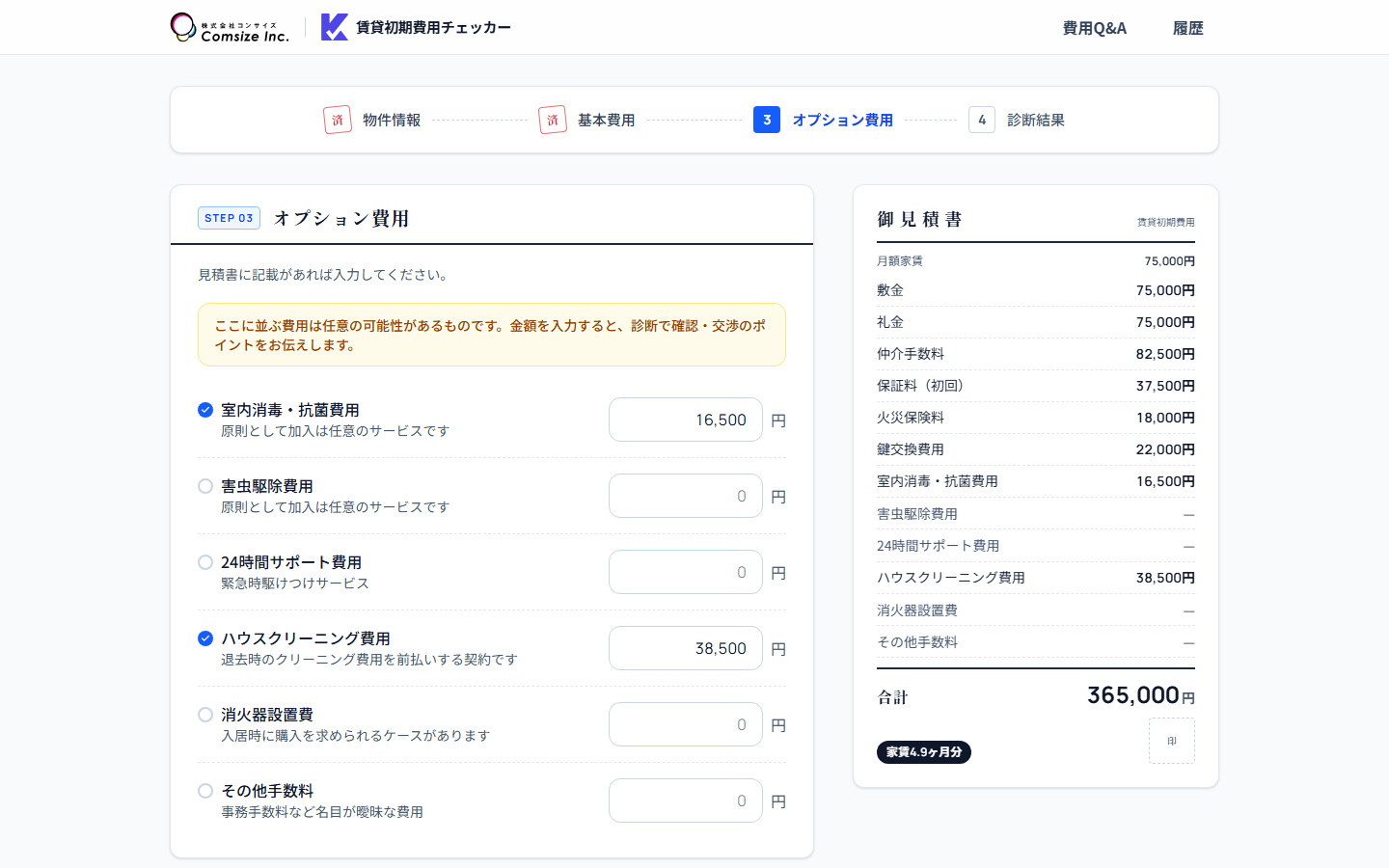Click the 365,000 total amount
Screen dimensions: 1389x868
[1141, 695]
